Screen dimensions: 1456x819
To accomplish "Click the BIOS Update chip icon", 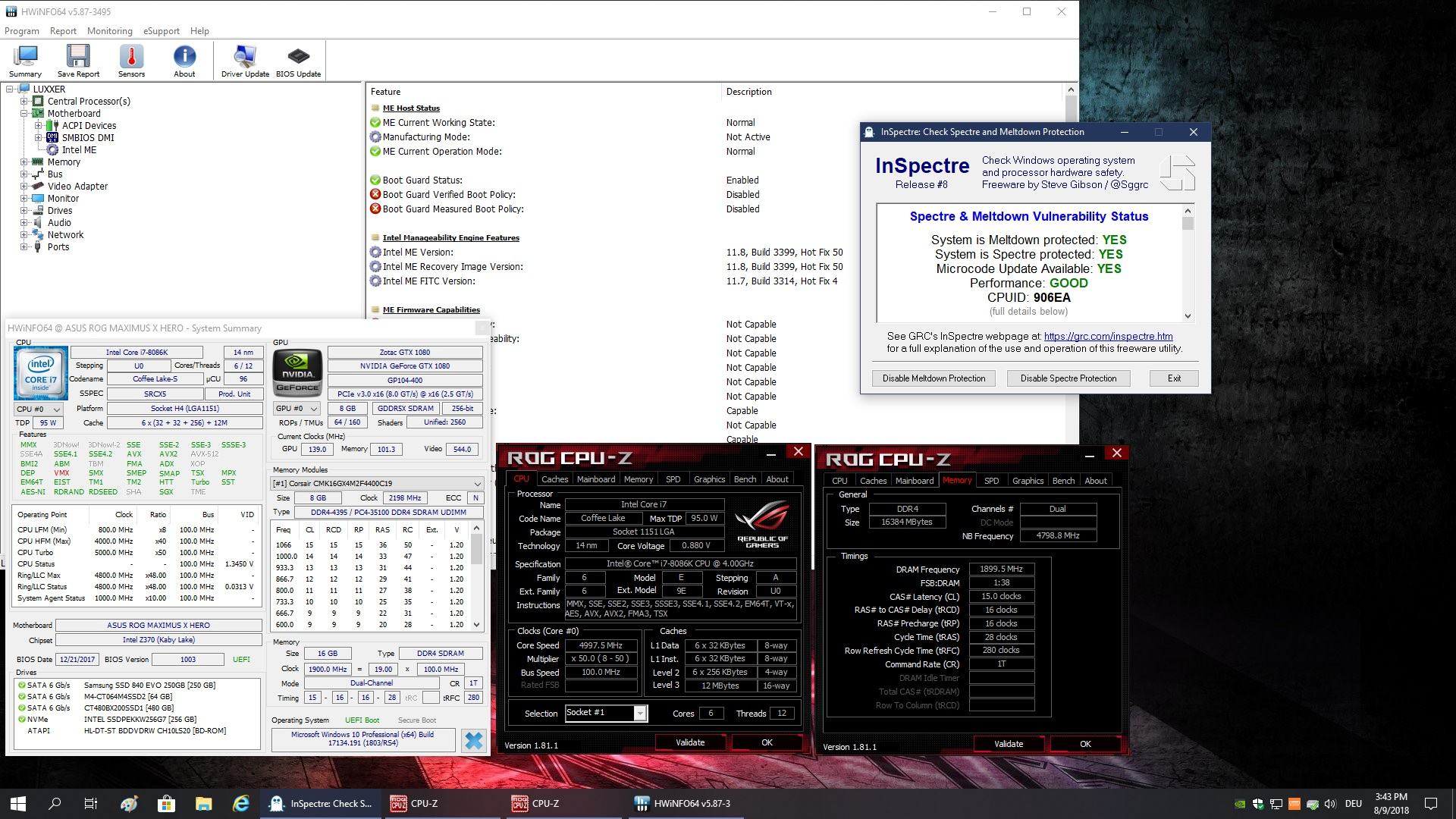I will (x=298, y=61).
